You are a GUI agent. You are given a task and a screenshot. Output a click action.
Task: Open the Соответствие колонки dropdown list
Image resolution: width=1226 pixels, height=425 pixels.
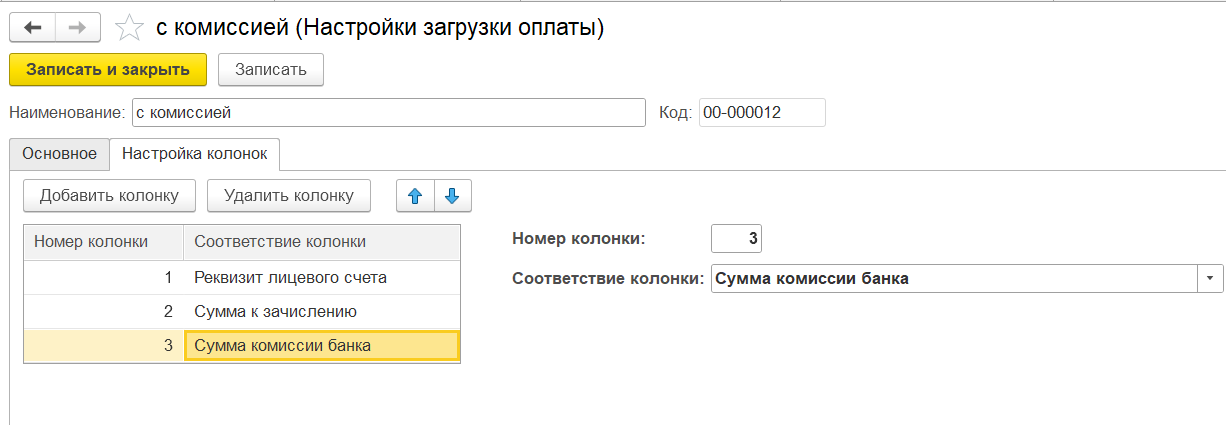tap(1210, 279)
